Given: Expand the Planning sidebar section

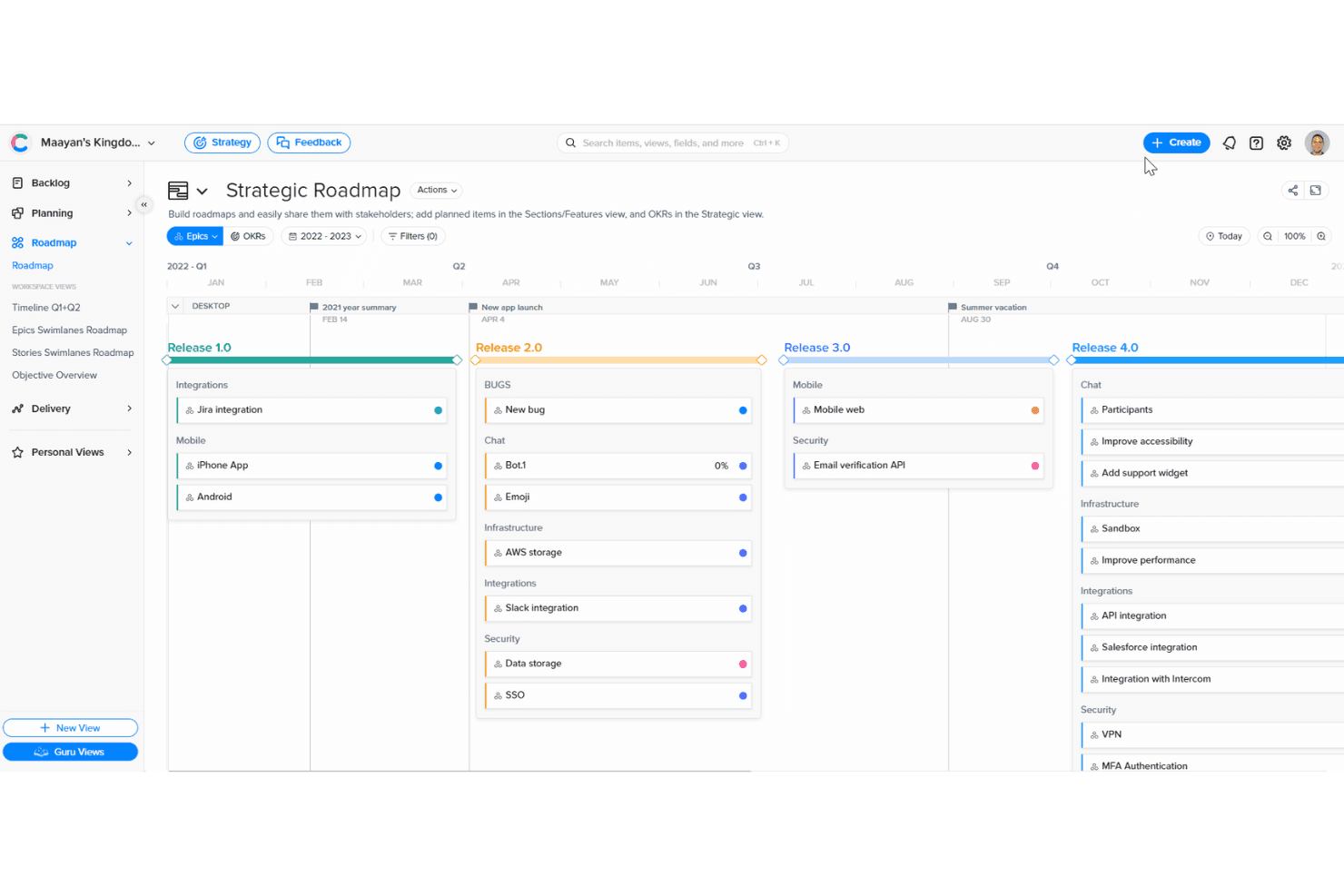Looking at the screenshot, I should 129,213.
